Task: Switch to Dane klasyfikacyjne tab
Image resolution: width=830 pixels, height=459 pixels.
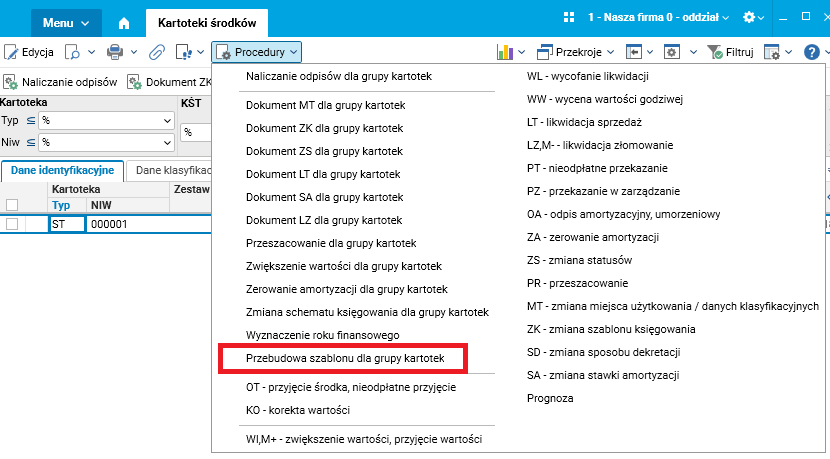Action: click(x=169, y=170)
